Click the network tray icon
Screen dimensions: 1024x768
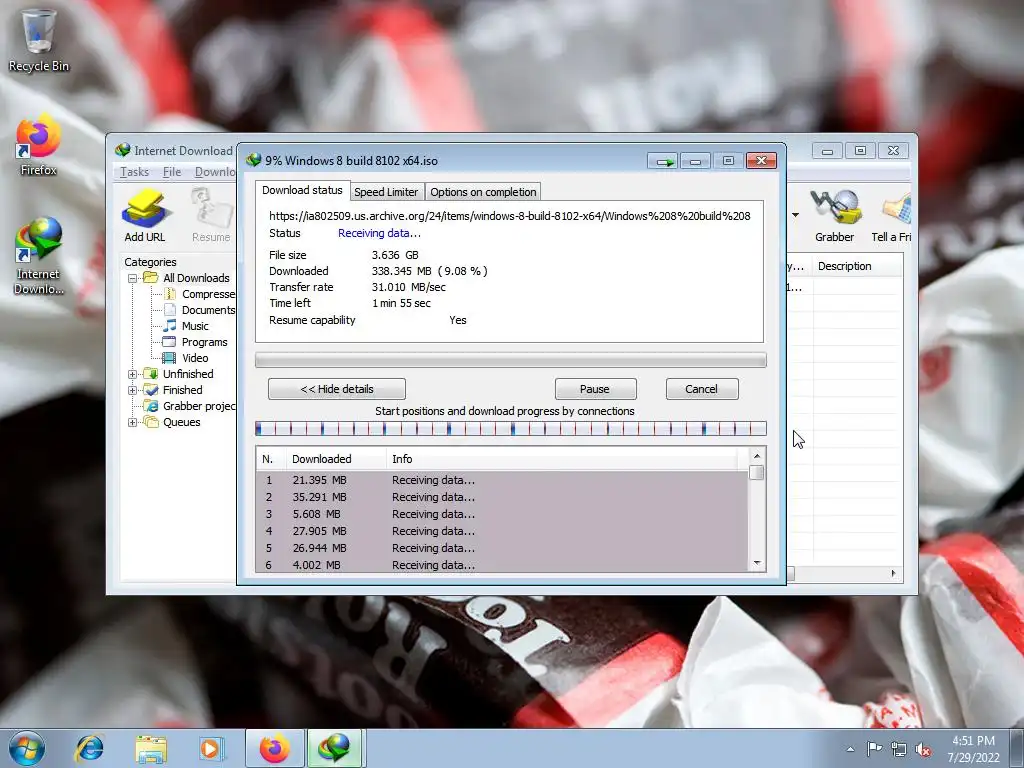tap(899, 750)
